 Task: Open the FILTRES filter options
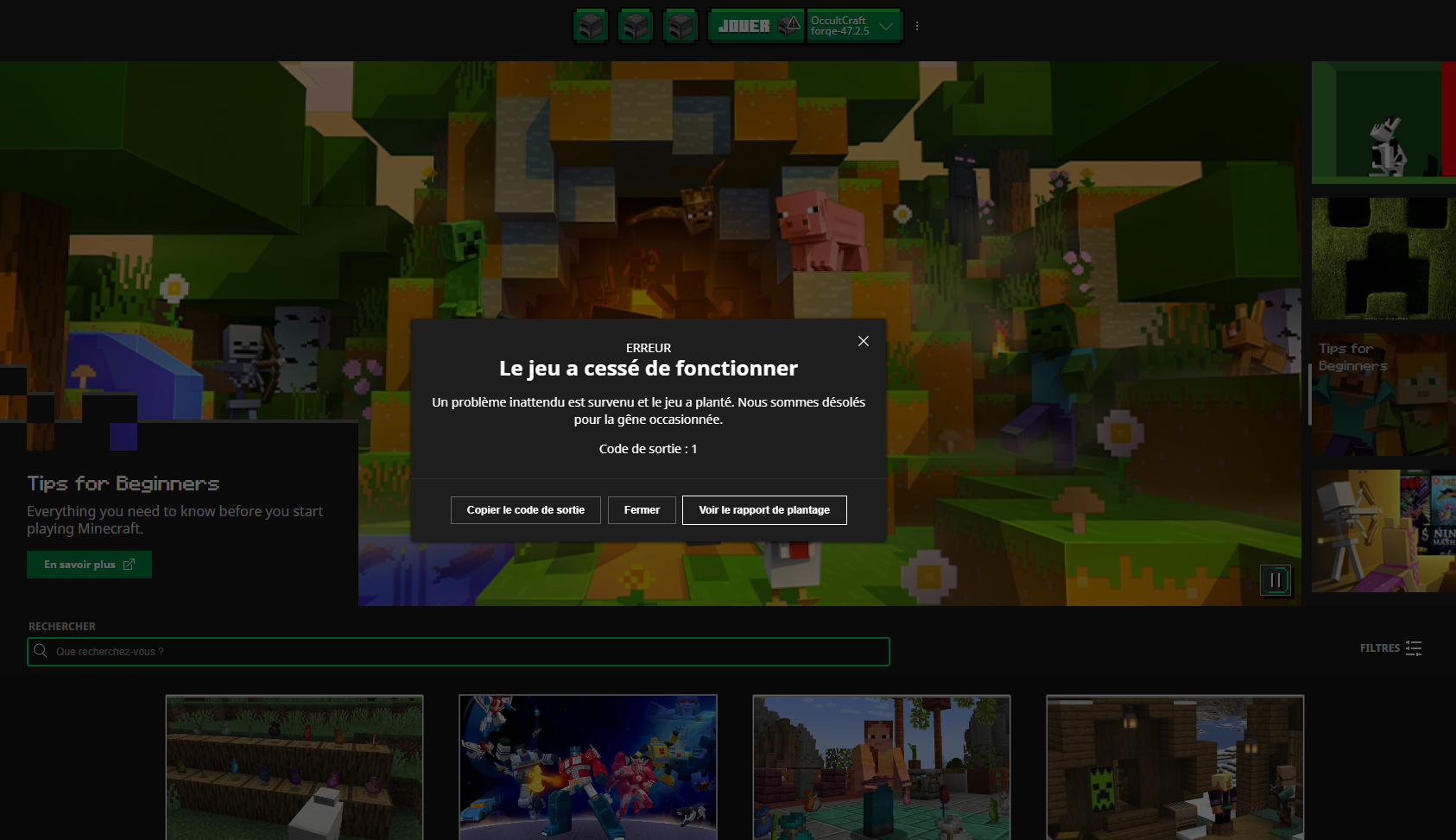(1391, 648)
